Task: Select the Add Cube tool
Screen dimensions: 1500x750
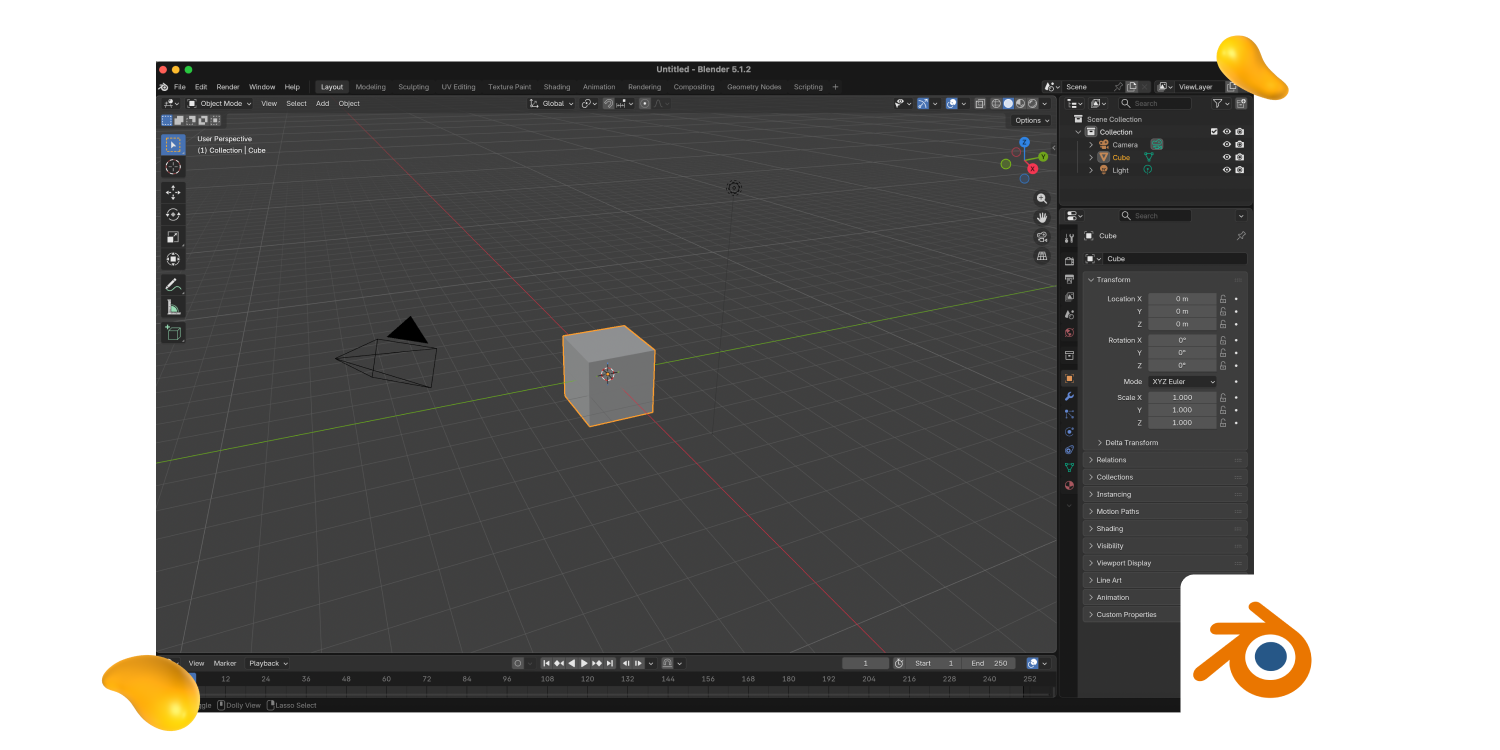Action: coord(173,333)
